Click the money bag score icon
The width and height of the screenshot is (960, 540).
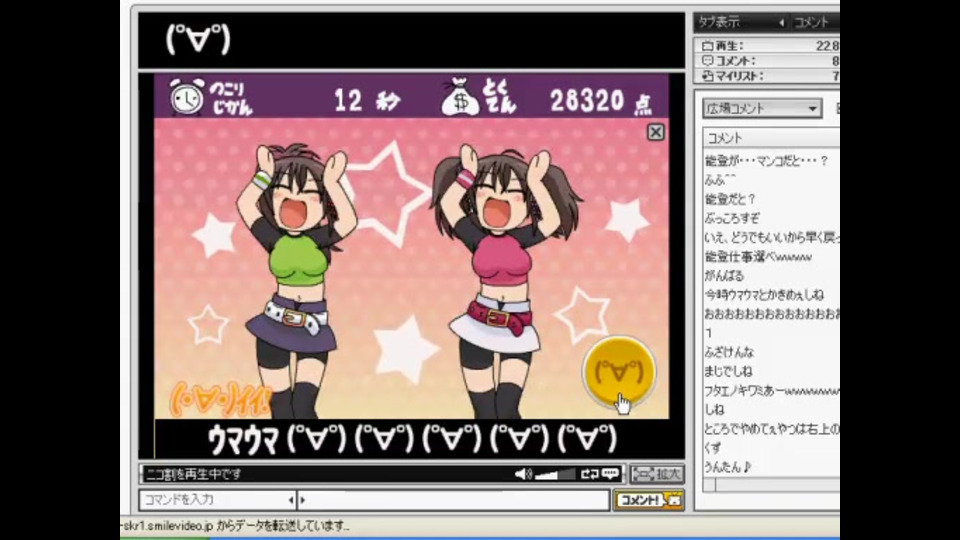tap(460, 97)
